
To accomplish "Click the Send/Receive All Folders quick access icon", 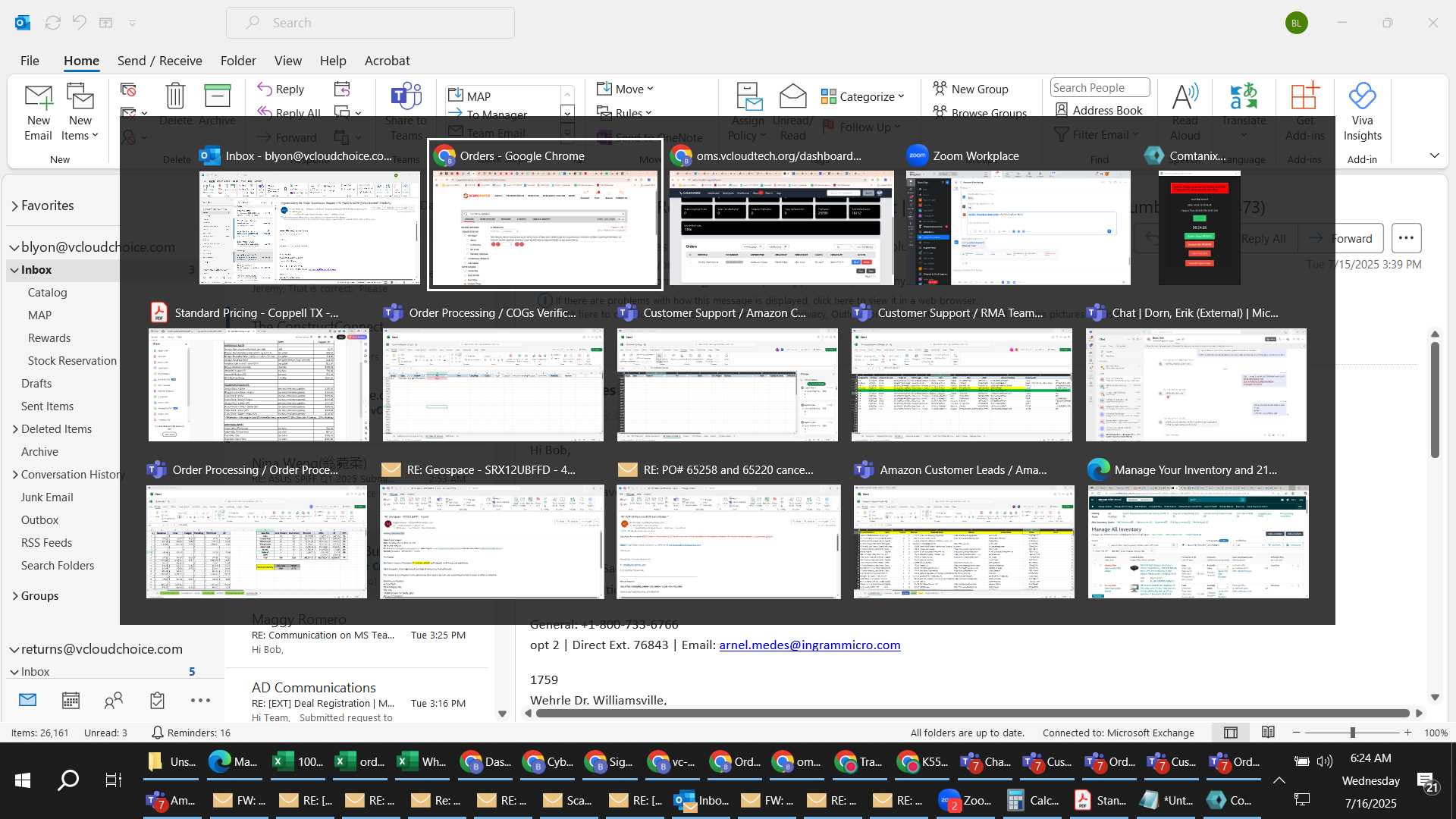I will (53, 23).
